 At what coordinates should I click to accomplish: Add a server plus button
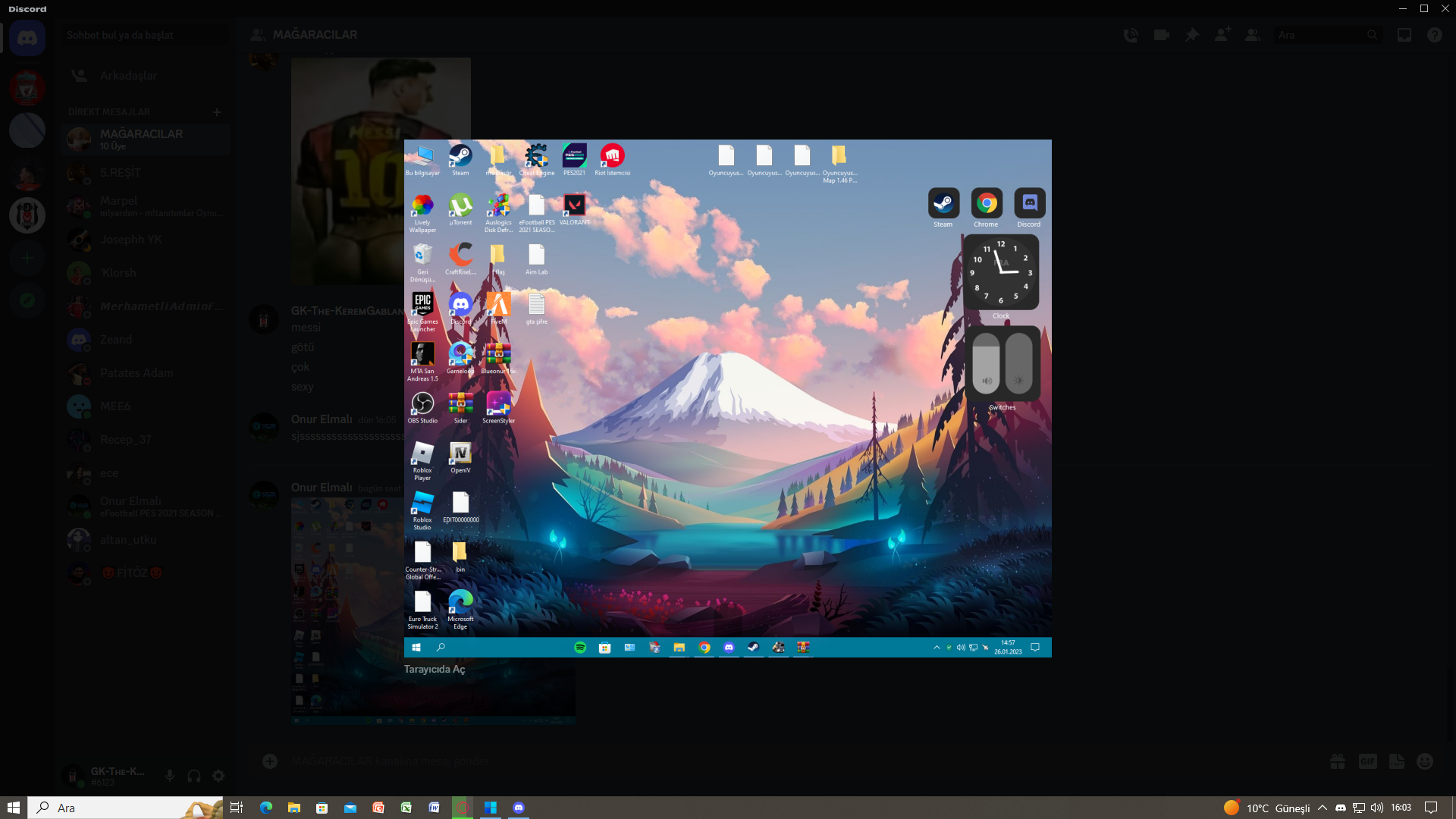pos(27,258)
